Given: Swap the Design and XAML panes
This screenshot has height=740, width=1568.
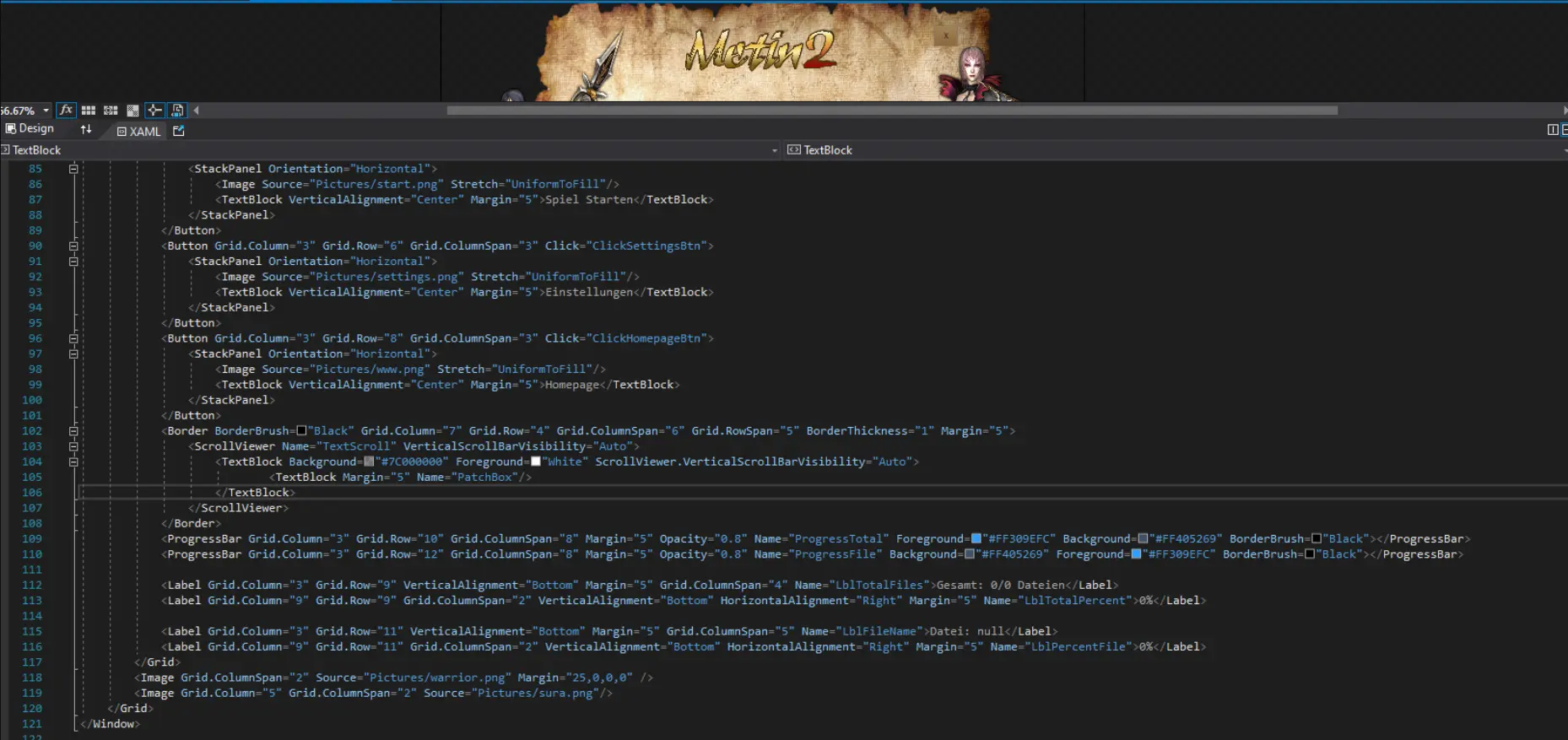Looking at the screenshot, I should click(86, 130).
